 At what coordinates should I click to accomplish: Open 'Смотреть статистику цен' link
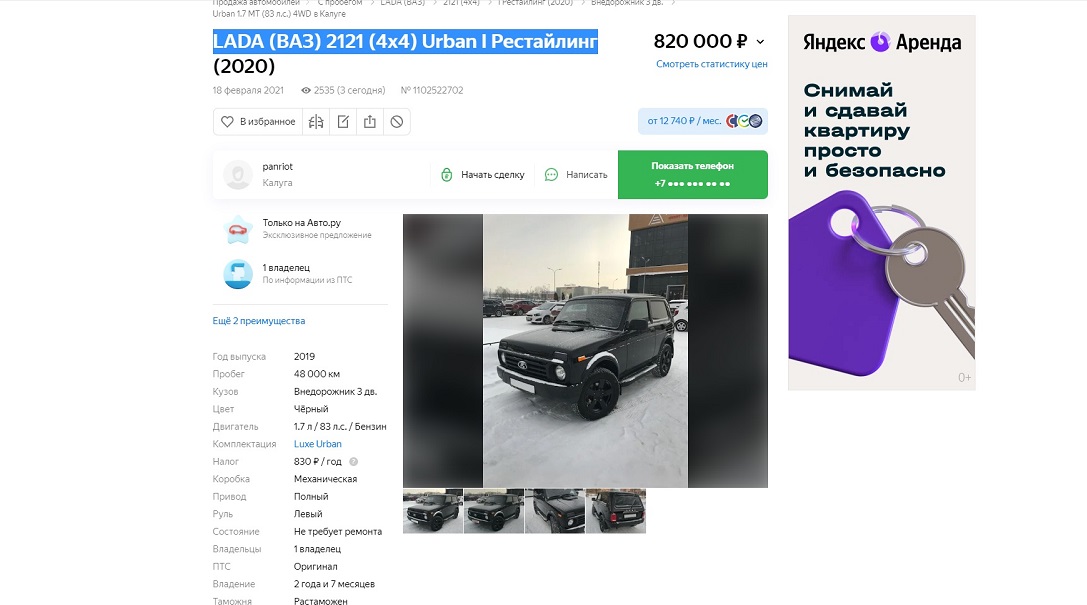[711, 64]
